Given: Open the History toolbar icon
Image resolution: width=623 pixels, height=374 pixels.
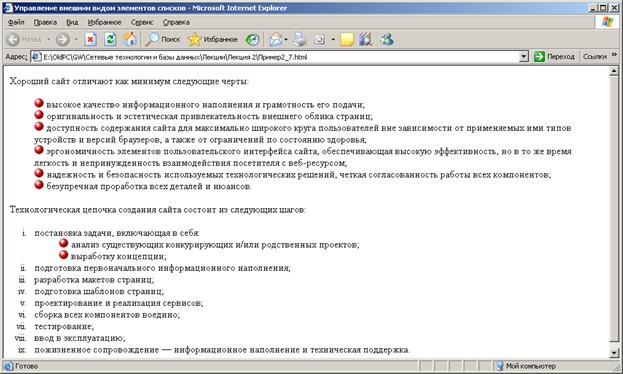Looking at the screenshot, I should 252,39.
